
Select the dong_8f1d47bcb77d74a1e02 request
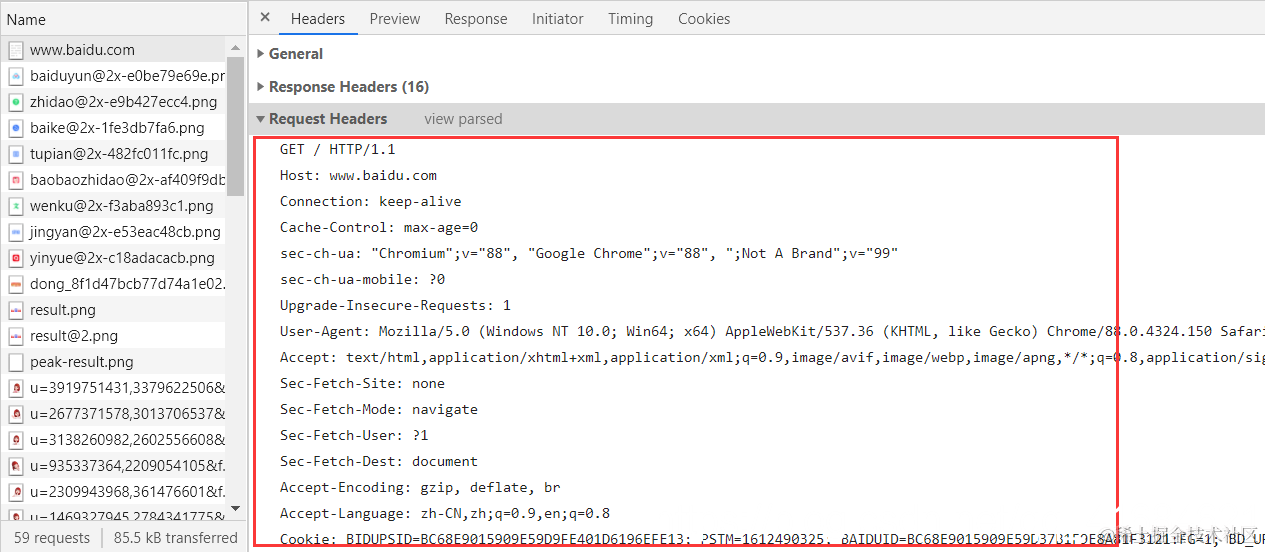[114, 284]
